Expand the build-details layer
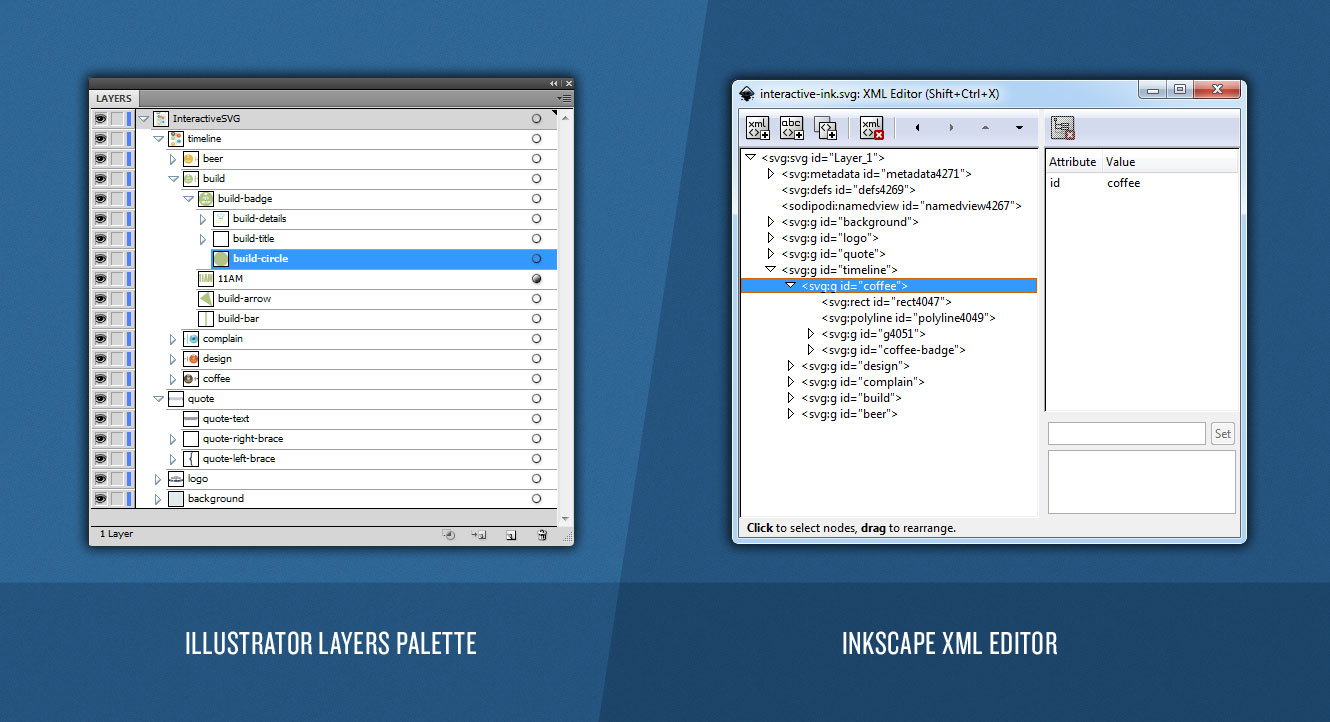 (203, 219)
